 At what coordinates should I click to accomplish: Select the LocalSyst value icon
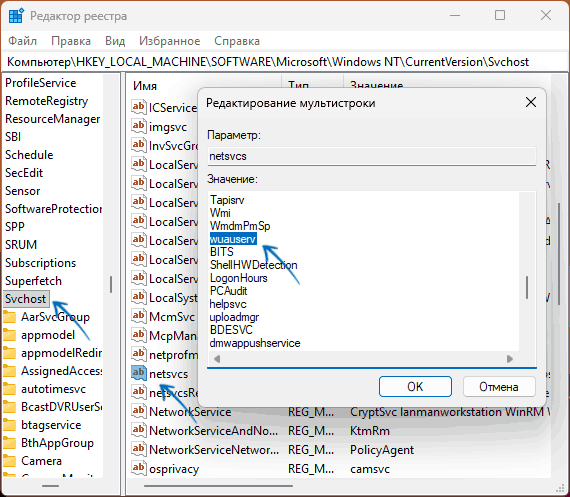[139, 297]
